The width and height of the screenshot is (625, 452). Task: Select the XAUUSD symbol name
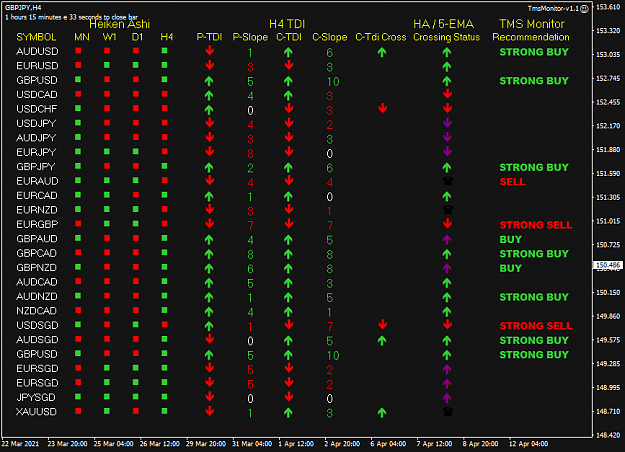point(36,412)
